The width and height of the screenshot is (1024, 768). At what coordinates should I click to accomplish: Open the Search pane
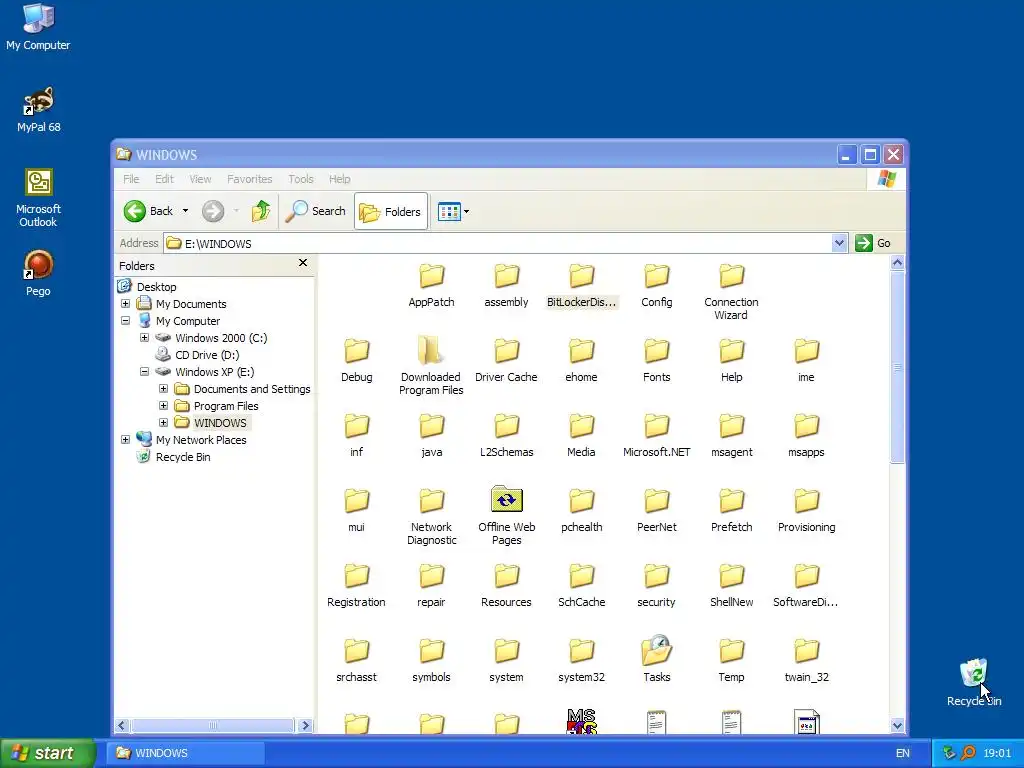point(316,211)
